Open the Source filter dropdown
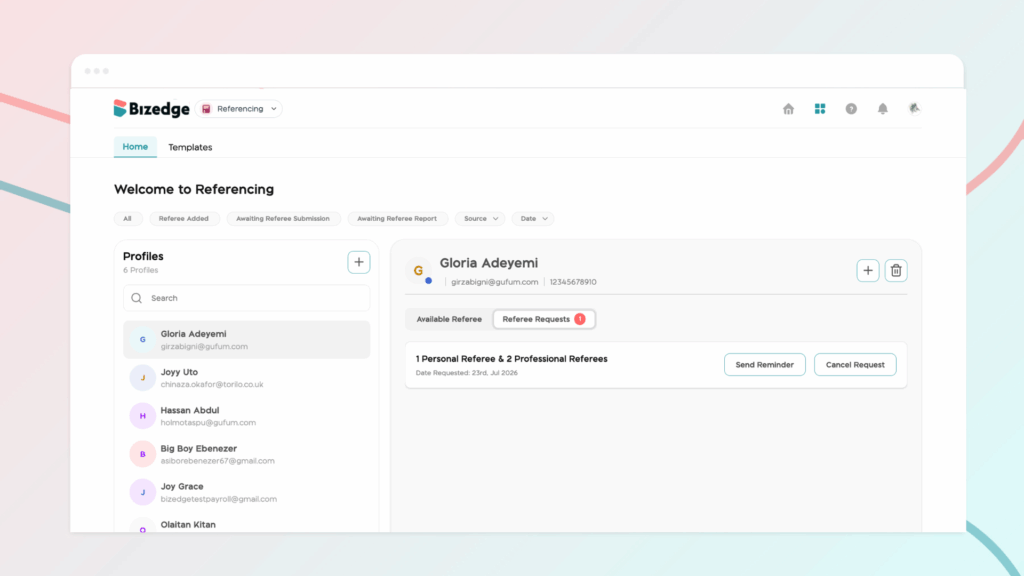The height and width of the screenshot is (576, 1024). click(480, 219)
